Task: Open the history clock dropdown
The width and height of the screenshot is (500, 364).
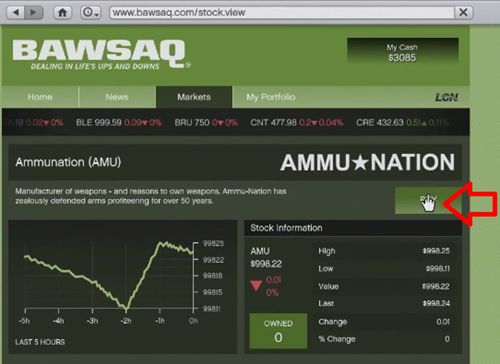Action: click(x=91, y=13)
